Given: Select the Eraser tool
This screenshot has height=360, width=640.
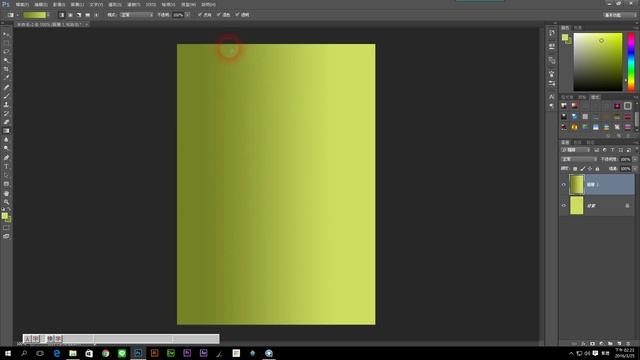Looking at the screenshot, I should tap(6, 122).
